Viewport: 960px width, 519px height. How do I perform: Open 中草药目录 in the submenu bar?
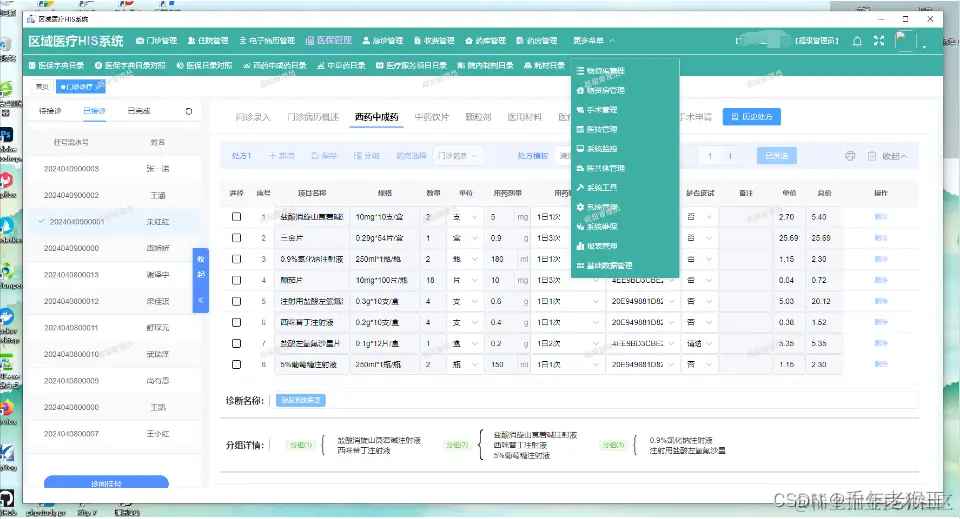(x=342, y=65)
